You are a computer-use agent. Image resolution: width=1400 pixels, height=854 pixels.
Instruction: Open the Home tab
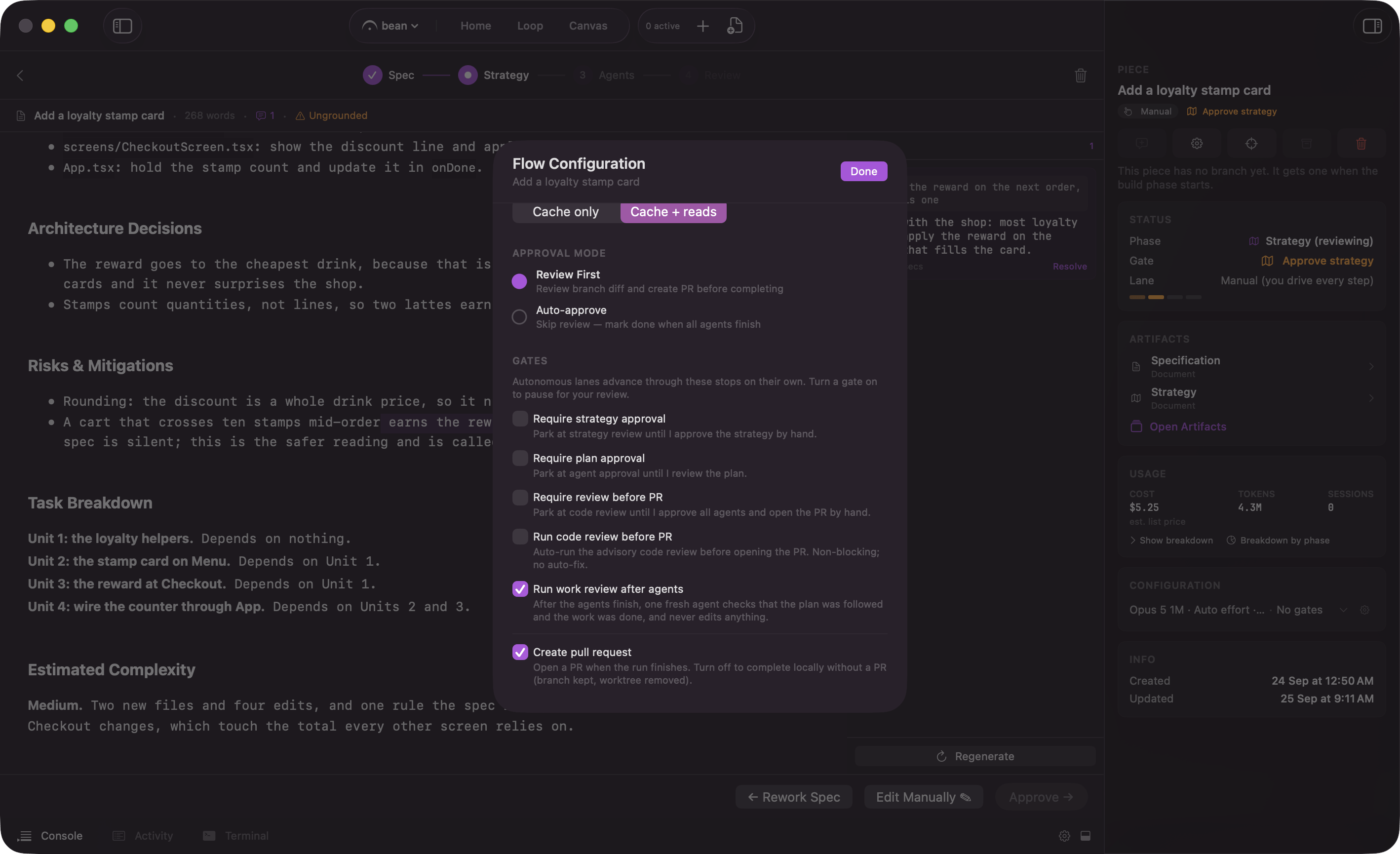pyautogui.click(x=475, y=26)
